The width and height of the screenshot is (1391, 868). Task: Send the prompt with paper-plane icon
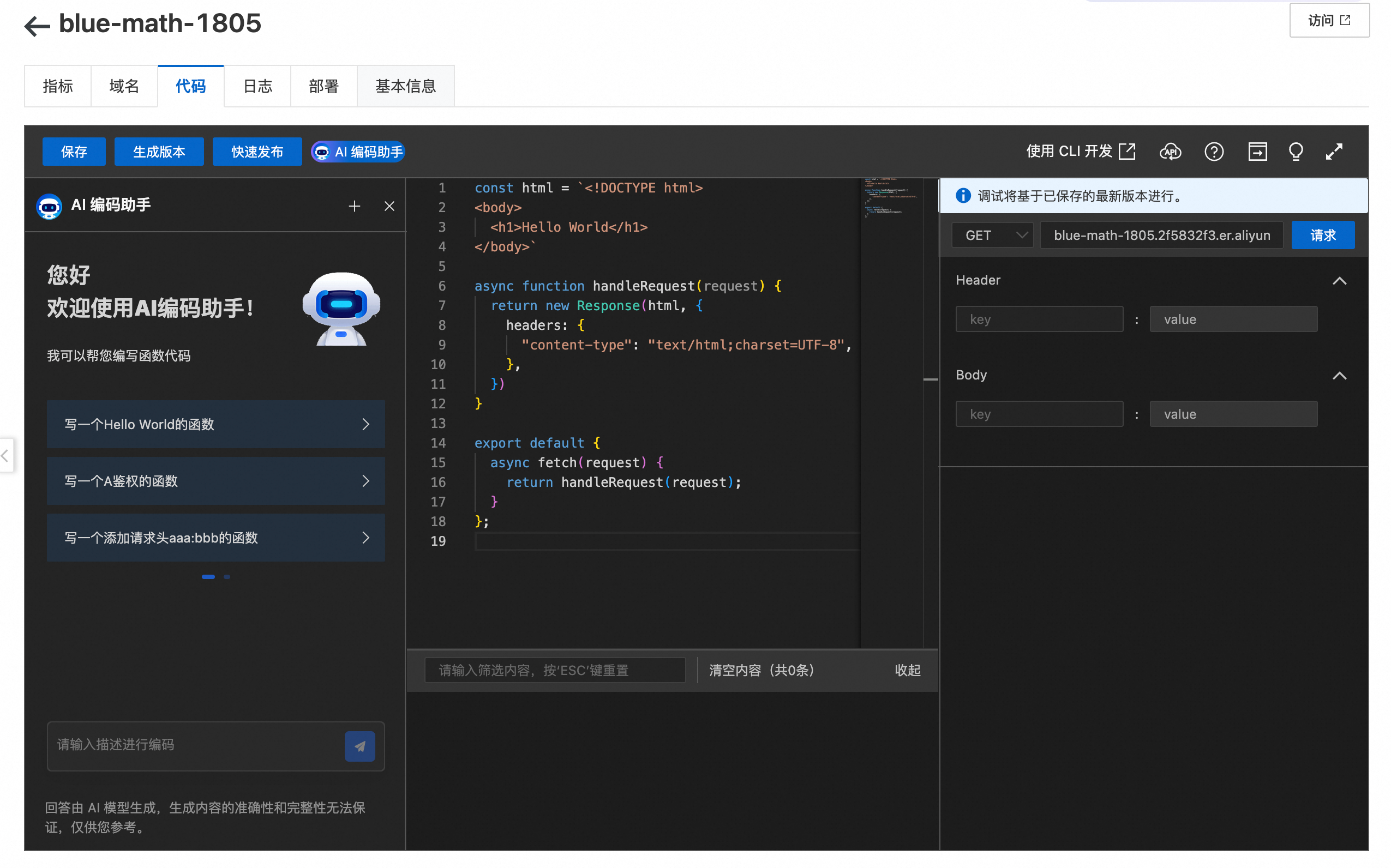click(x=359, y=746)
